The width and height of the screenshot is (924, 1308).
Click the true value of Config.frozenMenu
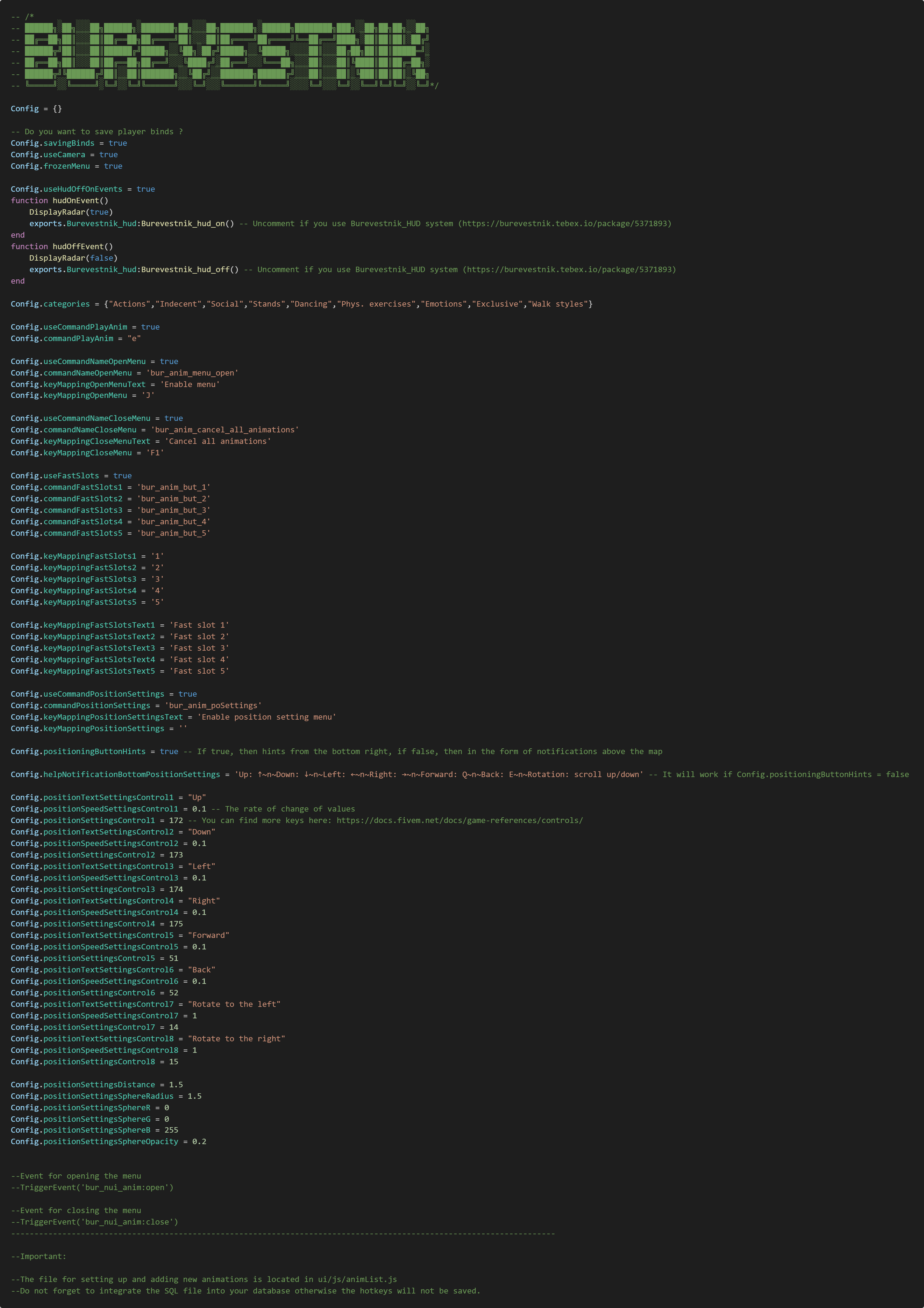pos(113,166)
